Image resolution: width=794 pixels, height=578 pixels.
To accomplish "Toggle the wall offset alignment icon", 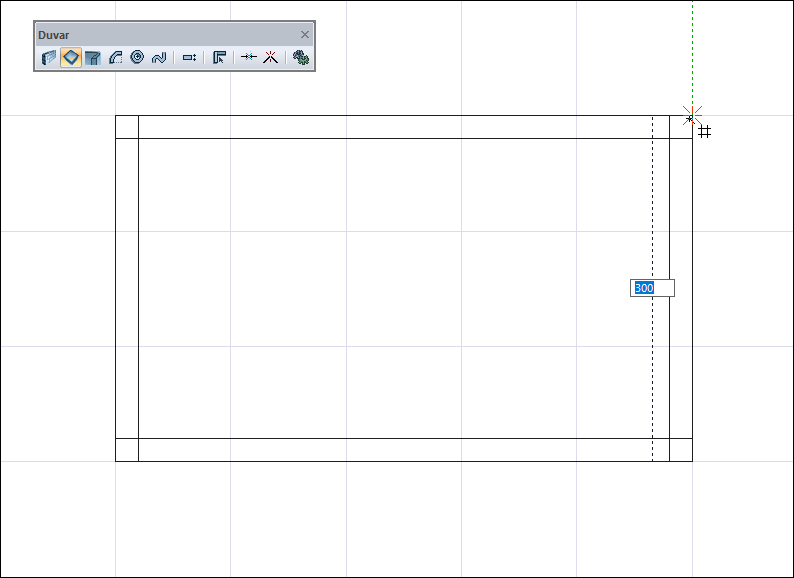I will 189,58.
